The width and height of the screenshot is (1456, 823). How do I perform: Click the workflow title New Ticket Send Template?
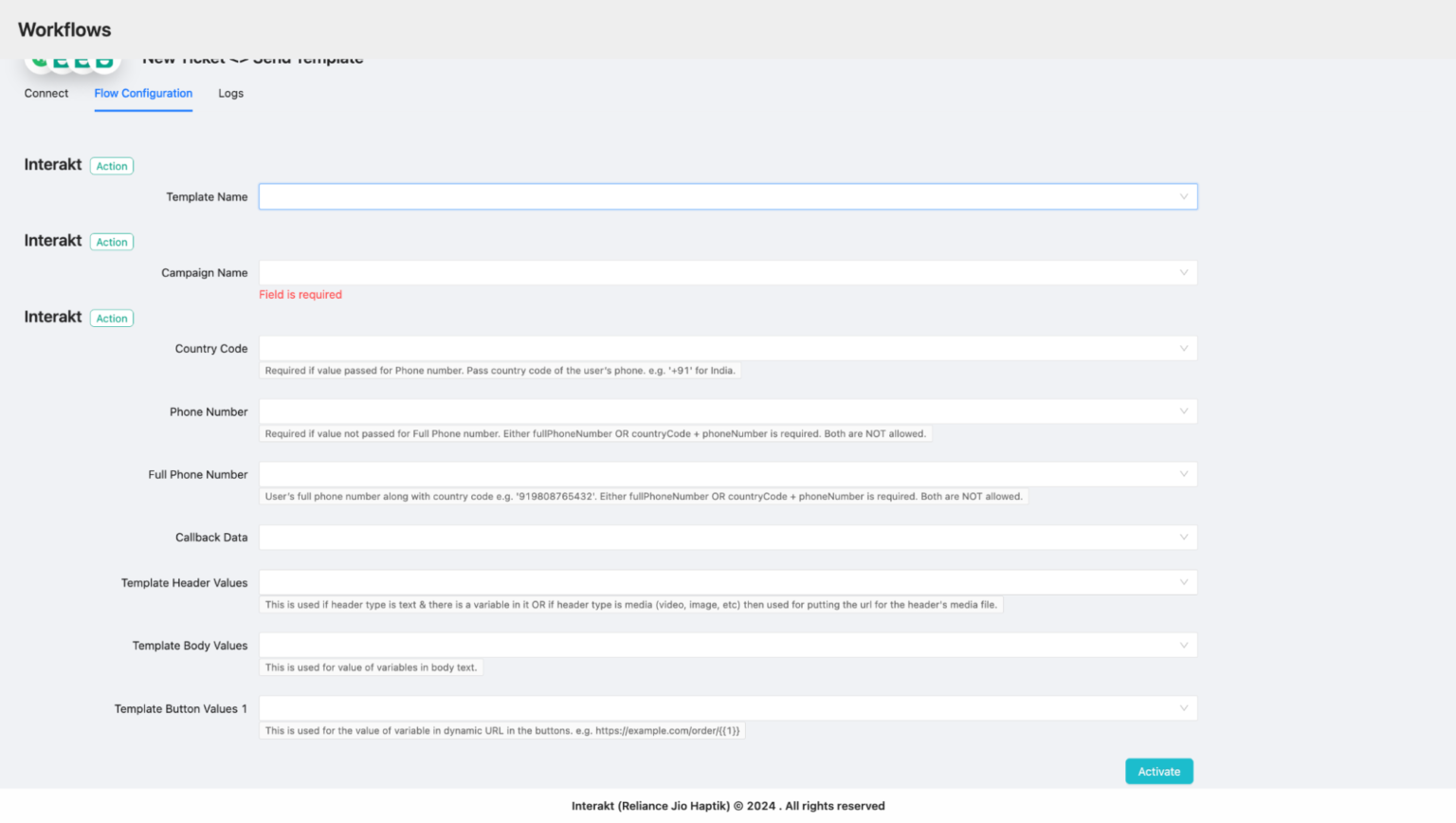point(252,59)
